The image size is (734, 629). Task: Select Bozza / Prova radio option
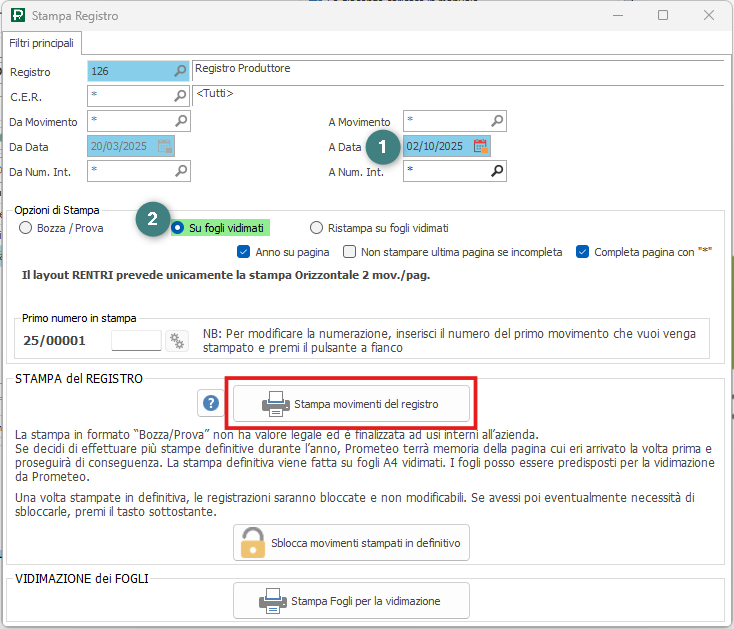[26, 228]
